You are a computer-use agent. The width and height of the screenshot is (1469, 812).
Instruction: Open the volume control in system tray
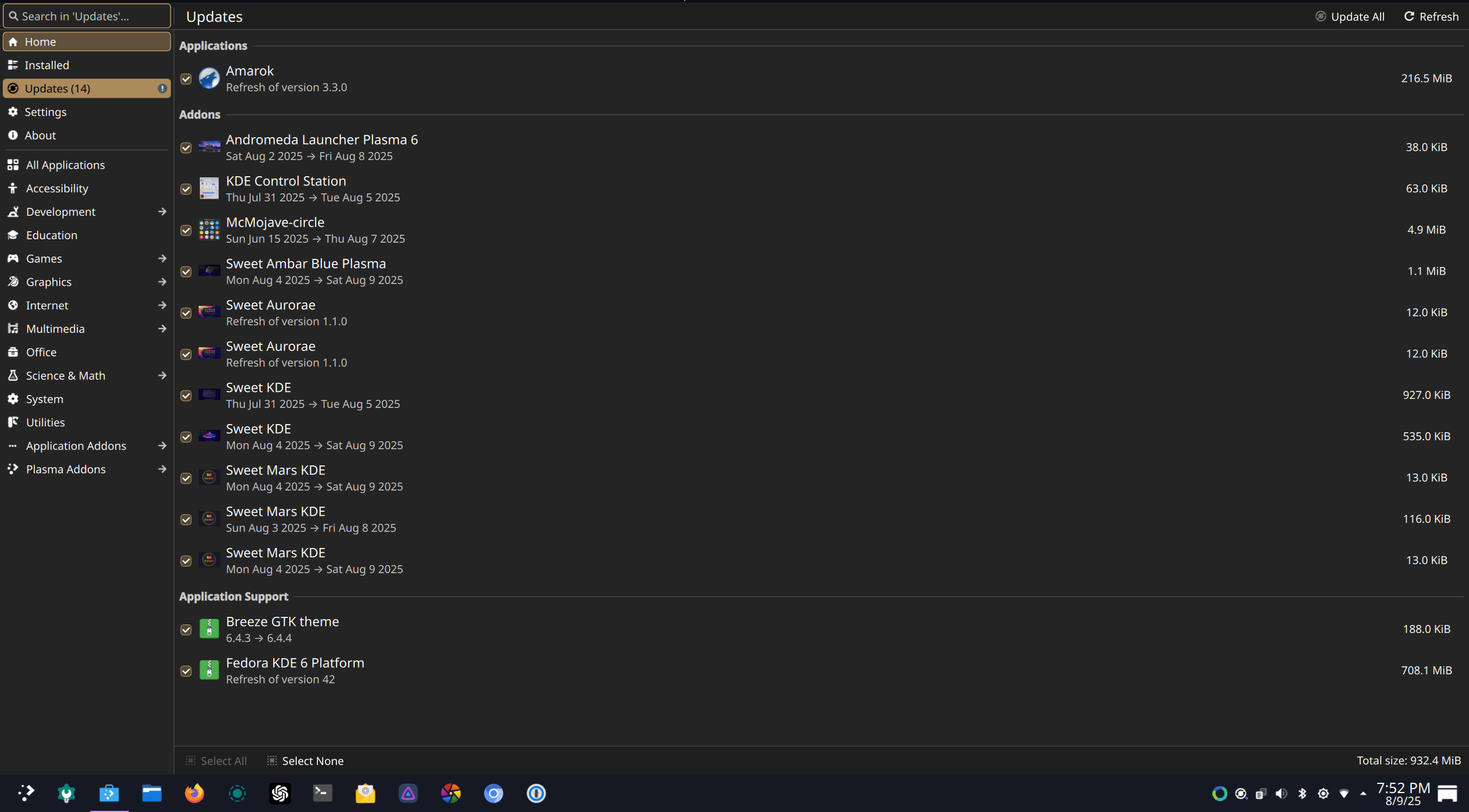tap(1281, 793)
